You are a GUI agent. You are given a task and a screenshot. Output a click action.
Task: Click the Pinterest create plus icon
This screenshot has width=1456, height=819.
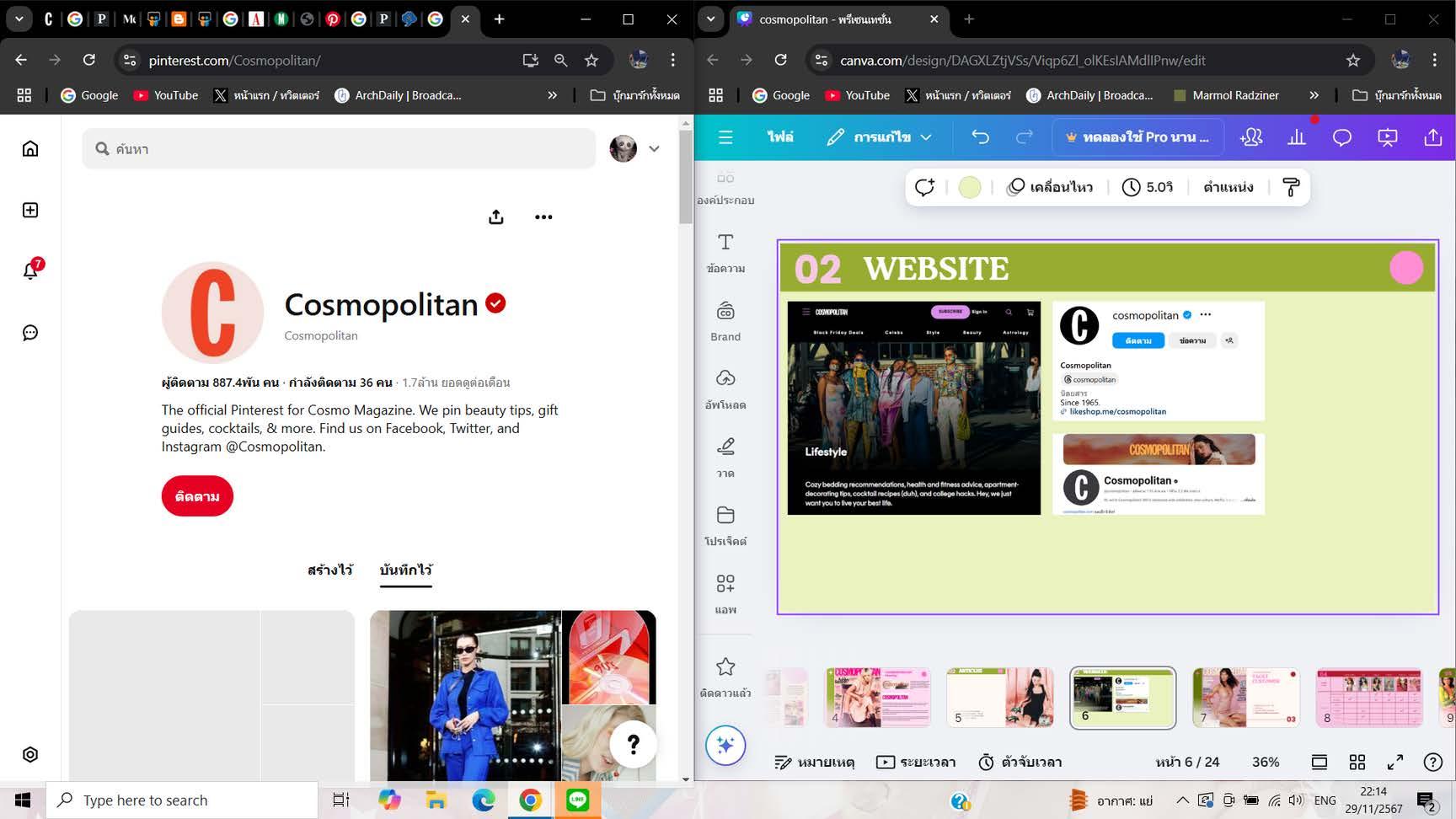click(x=30, y=210)
